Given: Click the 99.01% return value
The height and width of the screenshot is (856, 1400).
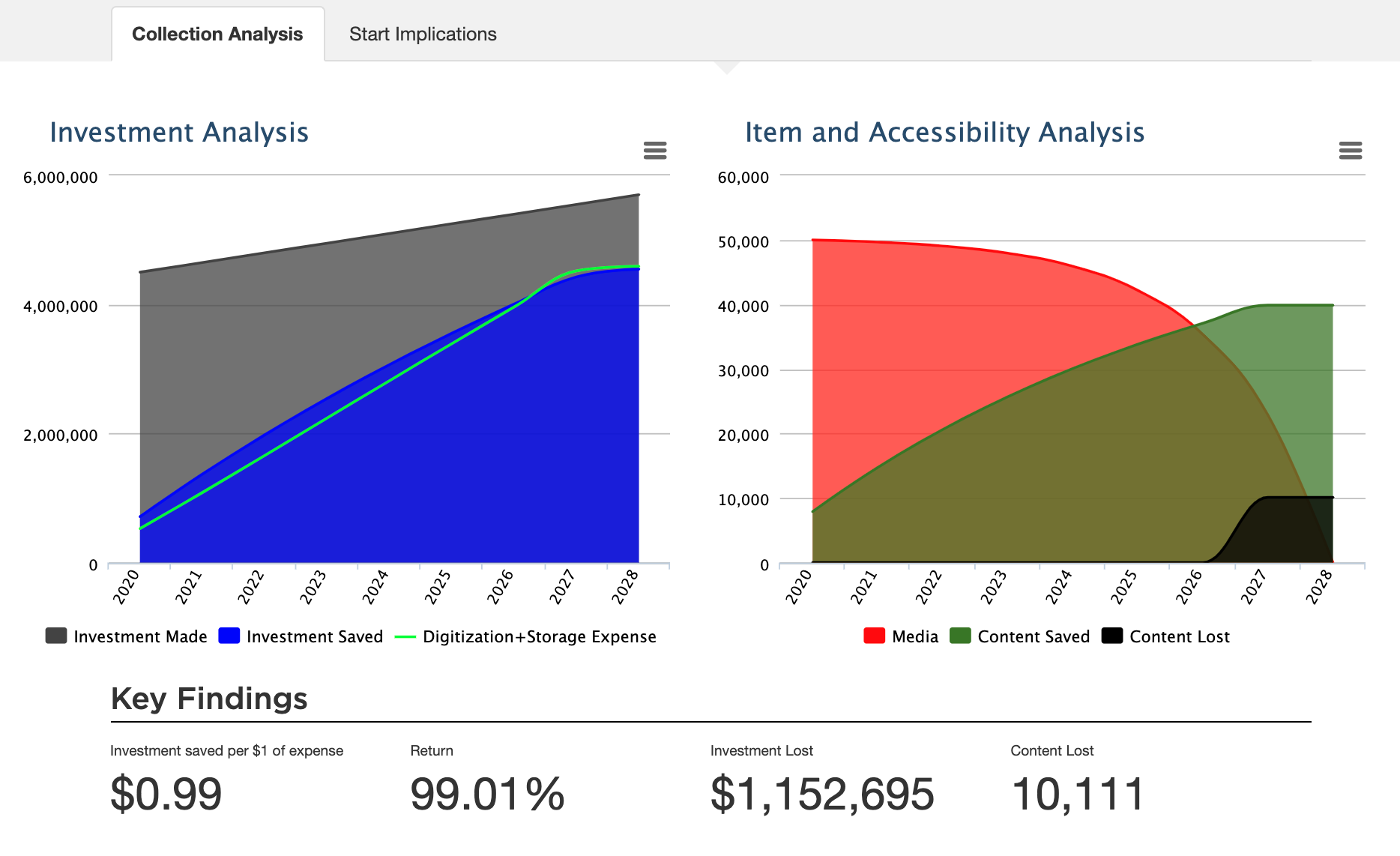Looking at the screenshot, I should click(x=487, y=794).
